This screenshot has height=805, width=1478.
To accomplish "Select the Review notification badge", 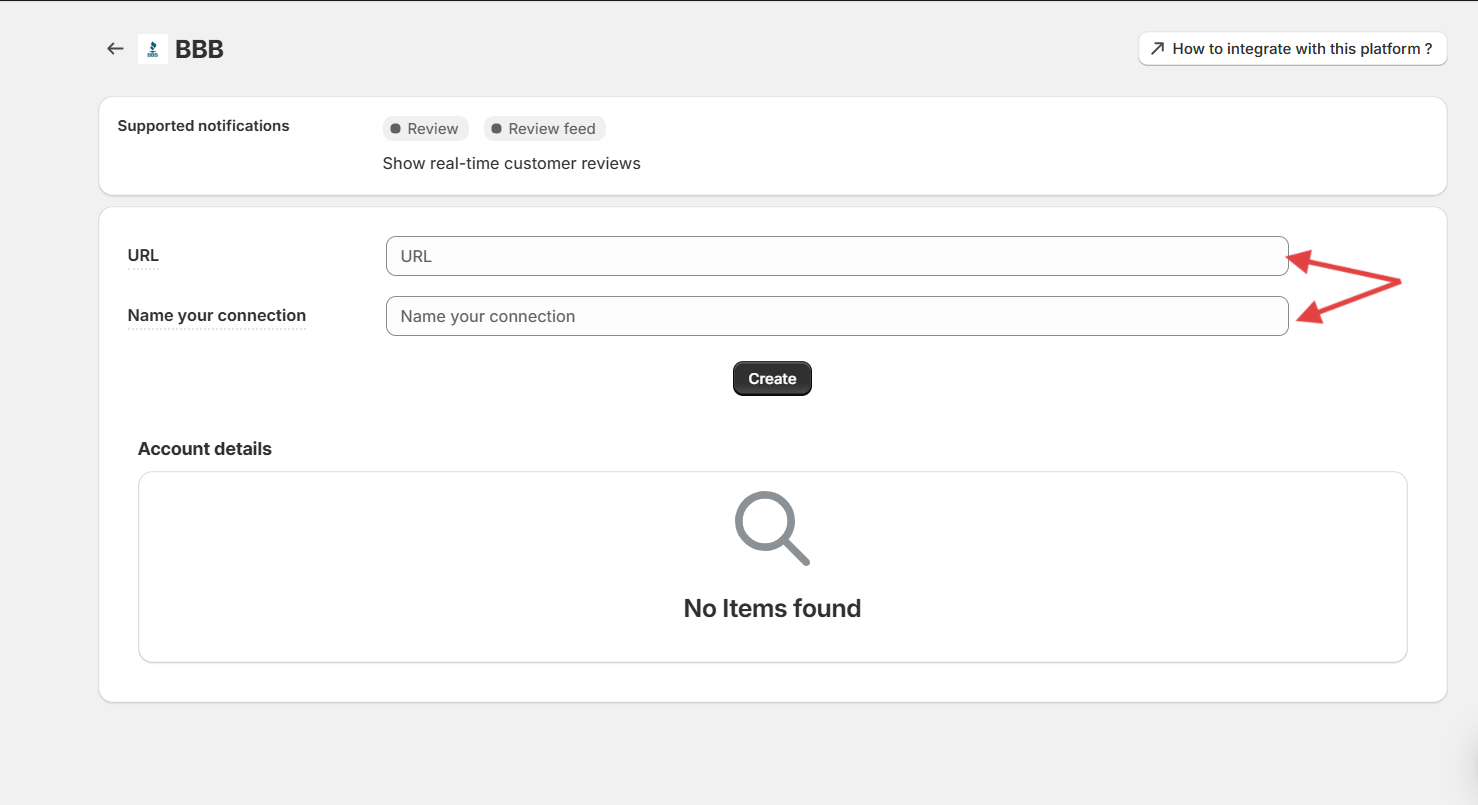I will (x=425, y=129).
